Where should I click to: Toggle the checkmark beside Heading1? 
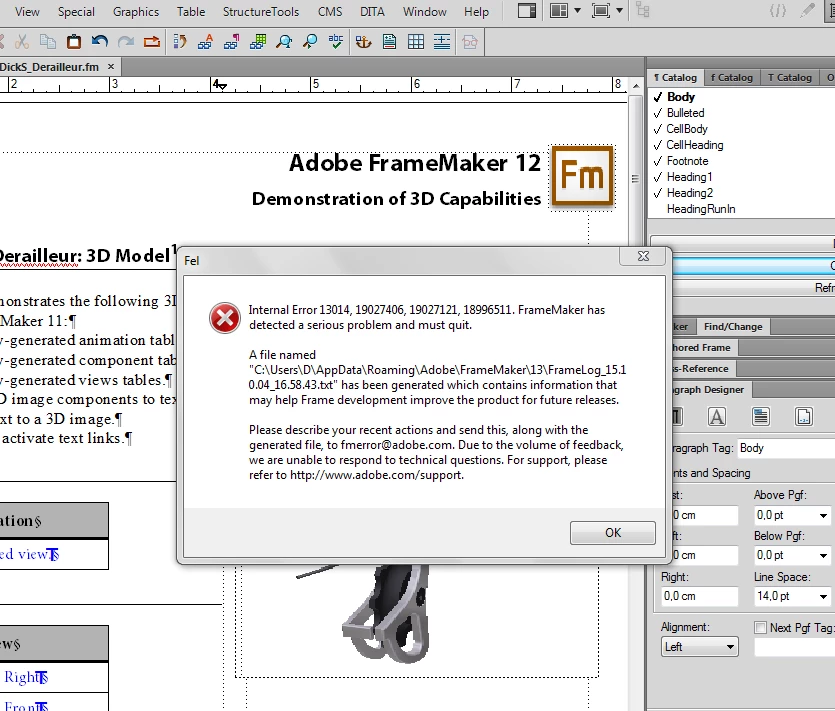click(x=658, y=177)
